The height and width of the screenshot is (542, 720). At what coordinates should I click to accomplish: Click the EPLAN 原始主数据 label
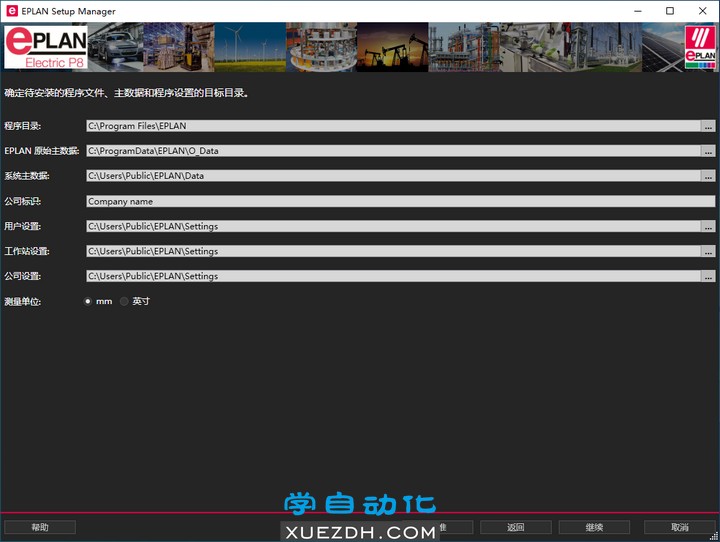42,151
